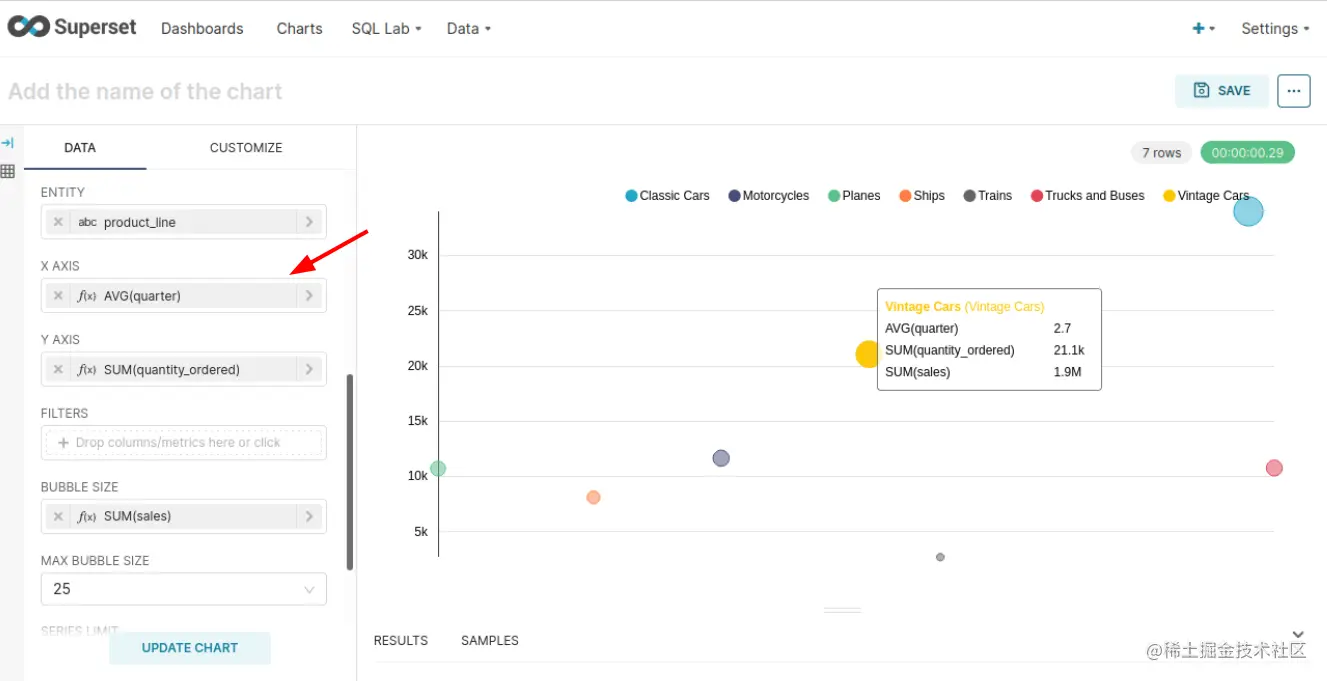Viewport: 1327px width, 681px height.
Task: Click the SAVE button
Action: [1222, 90]
